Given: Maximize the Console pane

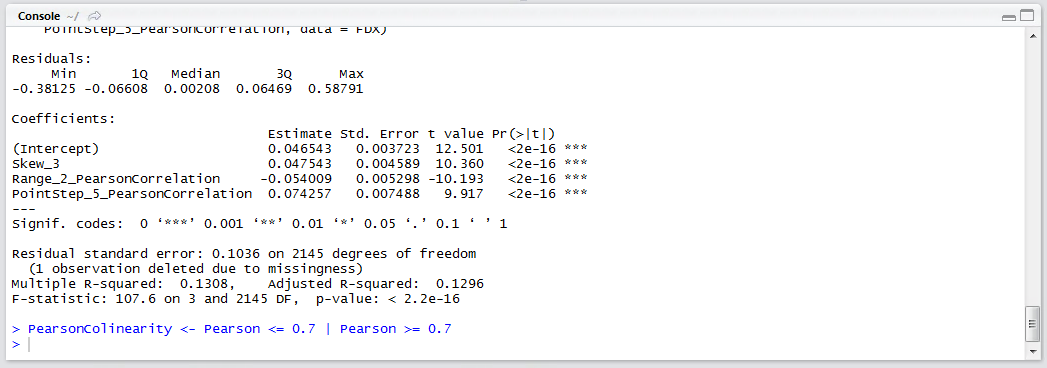Looking at the screenshot, I should (x=1026, y=16).
